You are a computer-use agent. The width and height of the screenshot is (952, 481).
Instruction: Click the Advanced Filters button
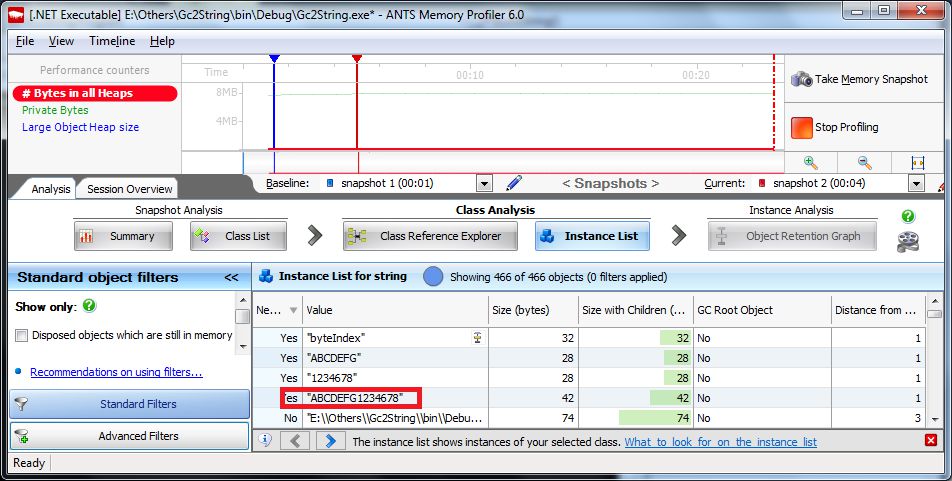coord(129,436)
